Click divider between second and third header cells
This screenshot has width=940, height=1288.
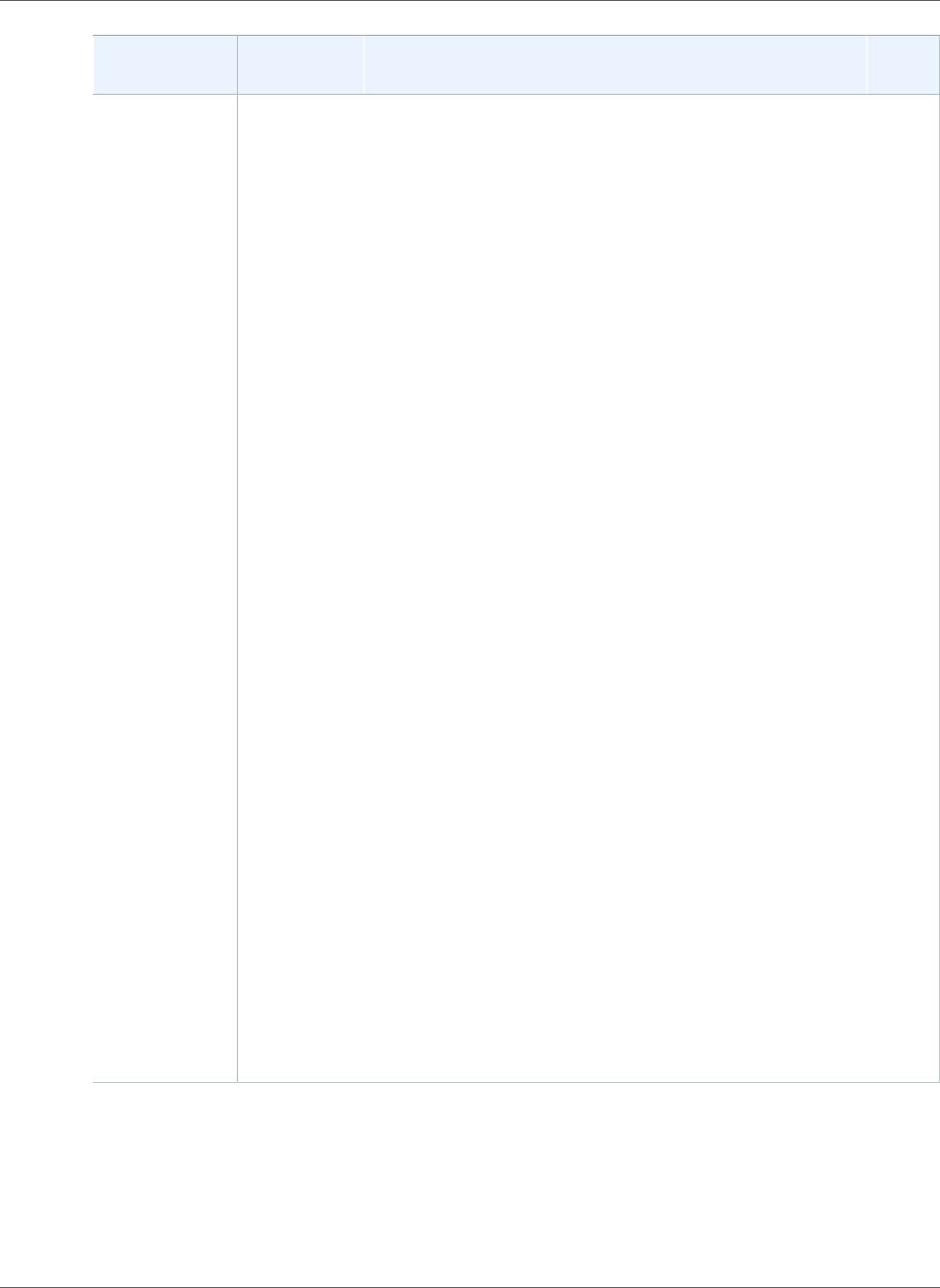click(x=364, y=65)
